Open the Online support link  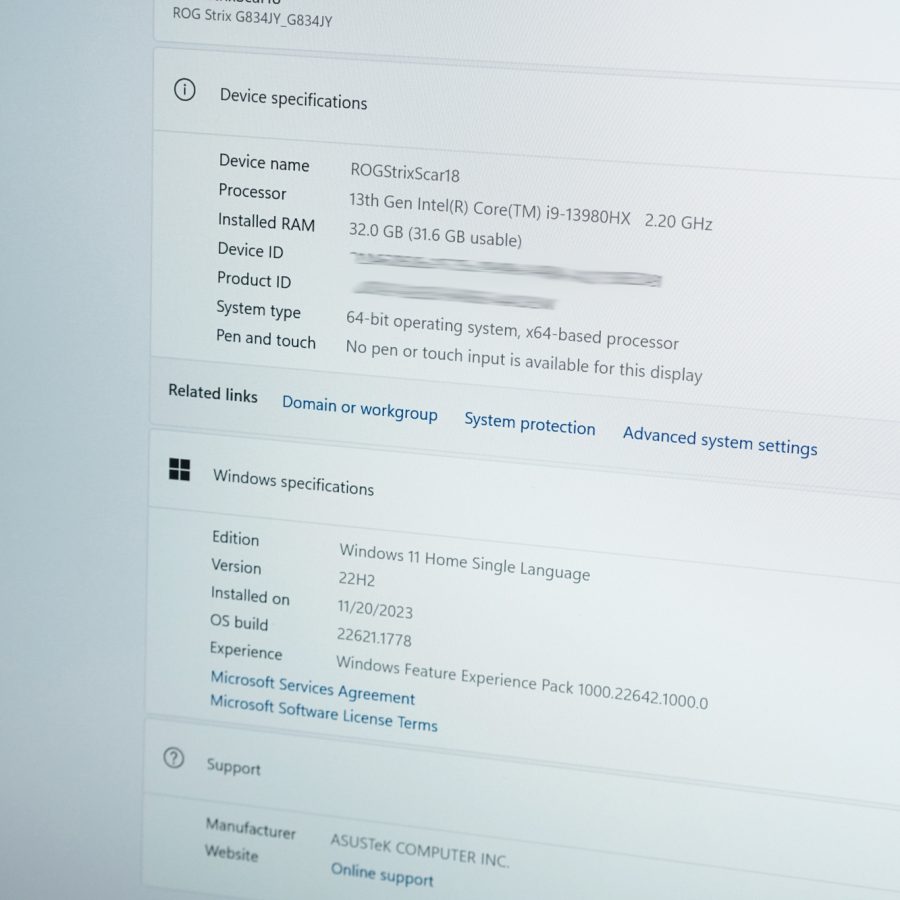[382, 874]
